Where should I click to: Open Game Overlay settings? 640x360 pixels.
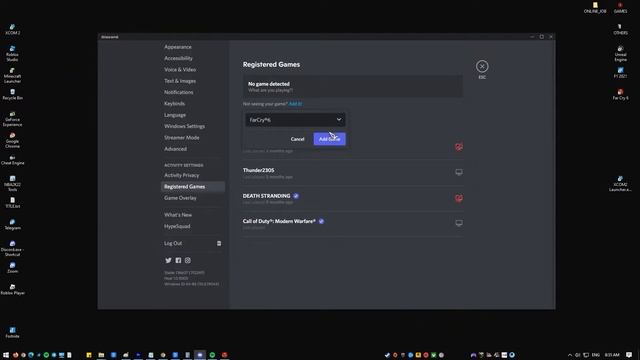pos(180,198)
